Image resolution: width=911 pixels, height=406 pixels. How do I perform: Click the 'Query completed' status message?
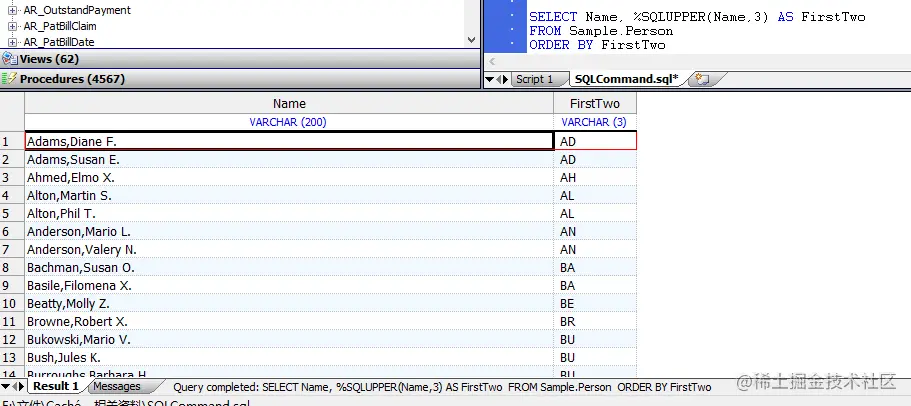pos(442,387)
